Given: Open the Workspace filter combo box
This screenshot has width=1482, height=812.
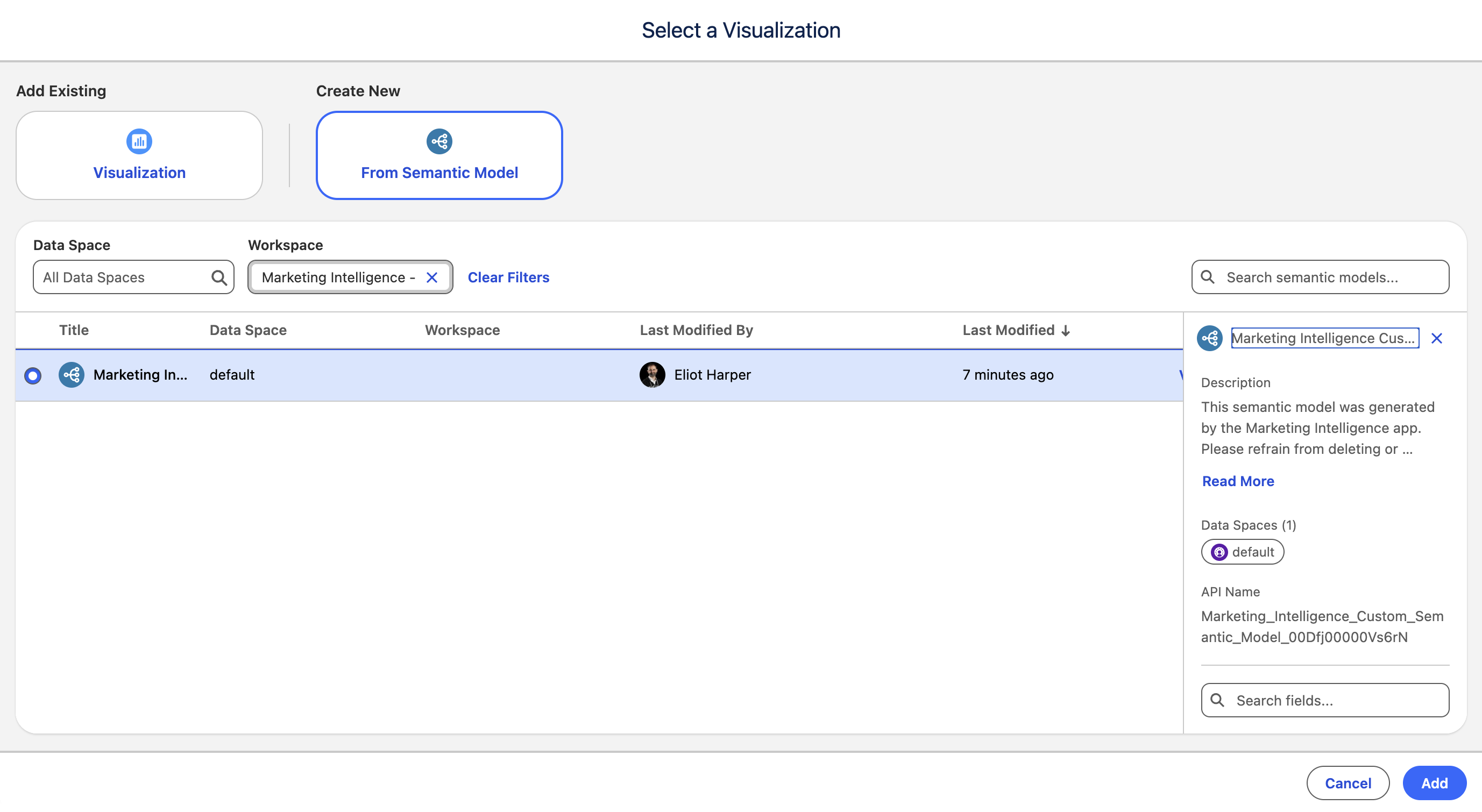Looking at the screenshot, I should [x=350, y=277].
